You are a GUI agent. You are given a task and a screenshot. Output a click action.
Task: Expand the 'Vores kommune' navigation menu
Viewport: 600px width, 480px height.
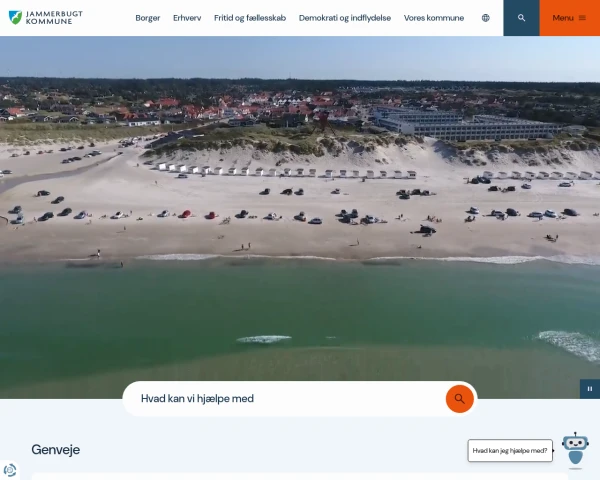[434, 18]
